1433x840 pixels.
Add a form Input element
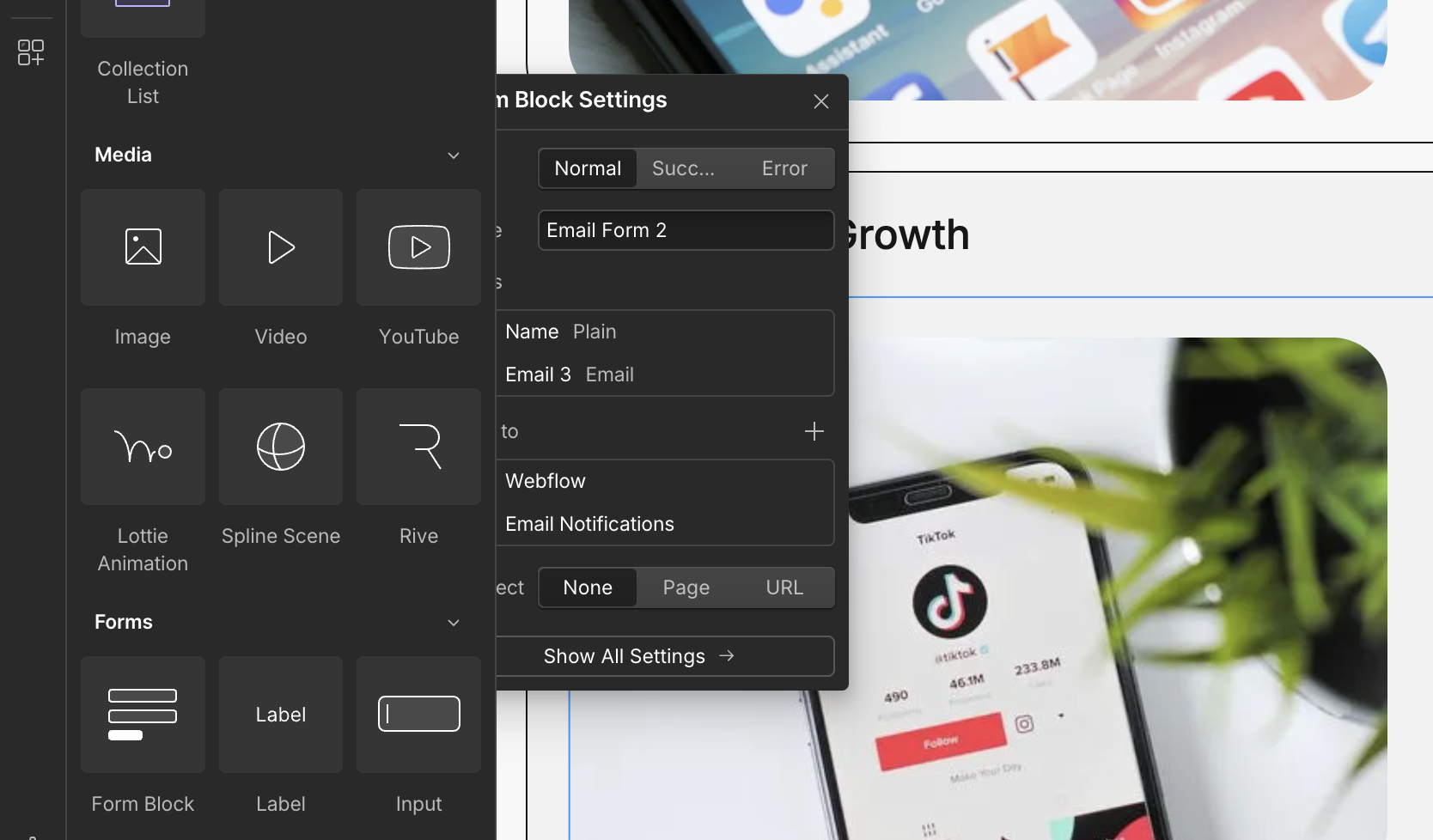click(419, 715)
